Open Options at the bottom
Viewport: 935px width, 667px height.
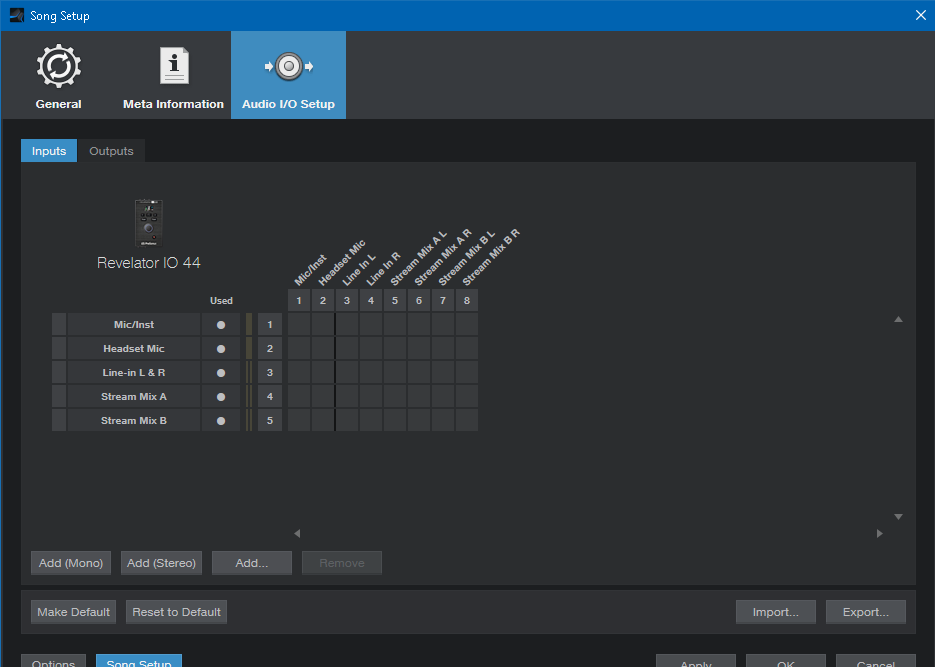pyautogui.click(x=53, y=660)
